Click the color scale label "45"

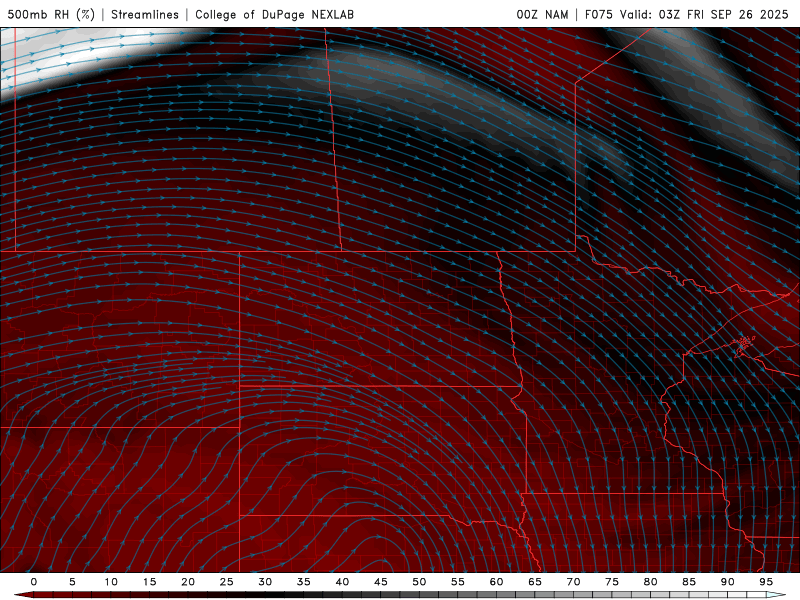coord(381,582)
